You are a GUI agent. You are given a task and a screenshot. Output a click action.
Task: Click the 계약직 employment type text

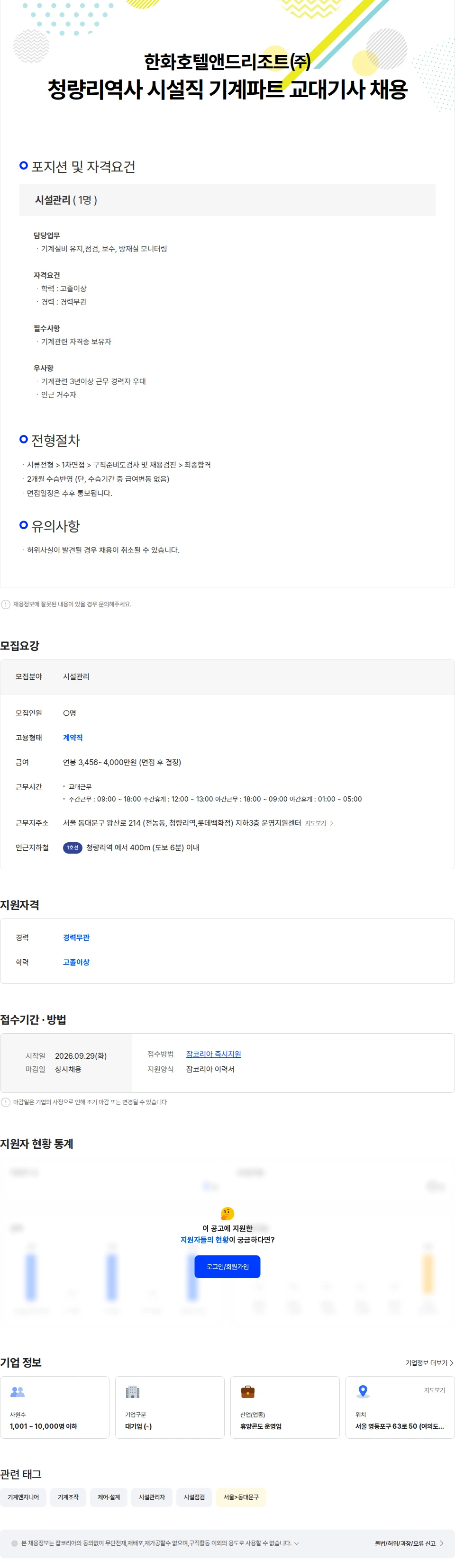(73, 737)
